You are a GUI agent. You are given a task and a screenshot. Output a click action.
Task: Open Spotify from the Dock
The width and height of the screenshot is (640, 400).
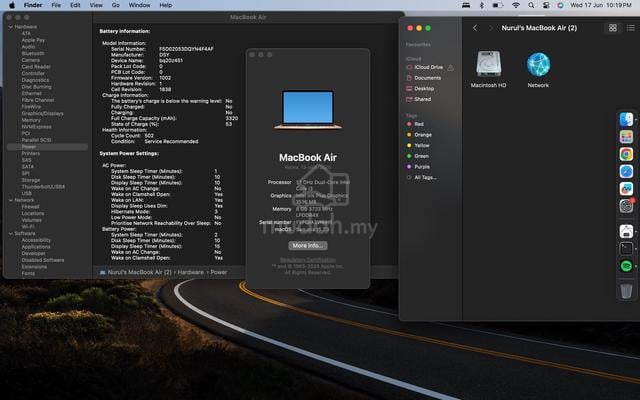click(626, 266)
